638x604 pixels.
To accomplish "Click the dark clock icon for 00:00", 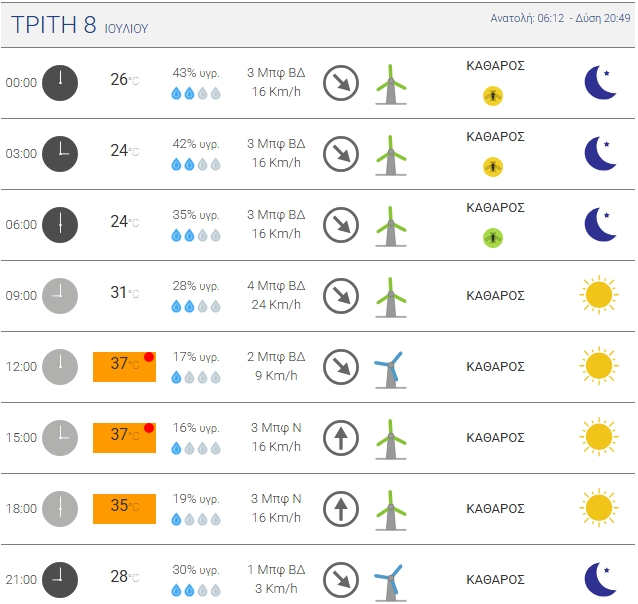I will [60, 83].
